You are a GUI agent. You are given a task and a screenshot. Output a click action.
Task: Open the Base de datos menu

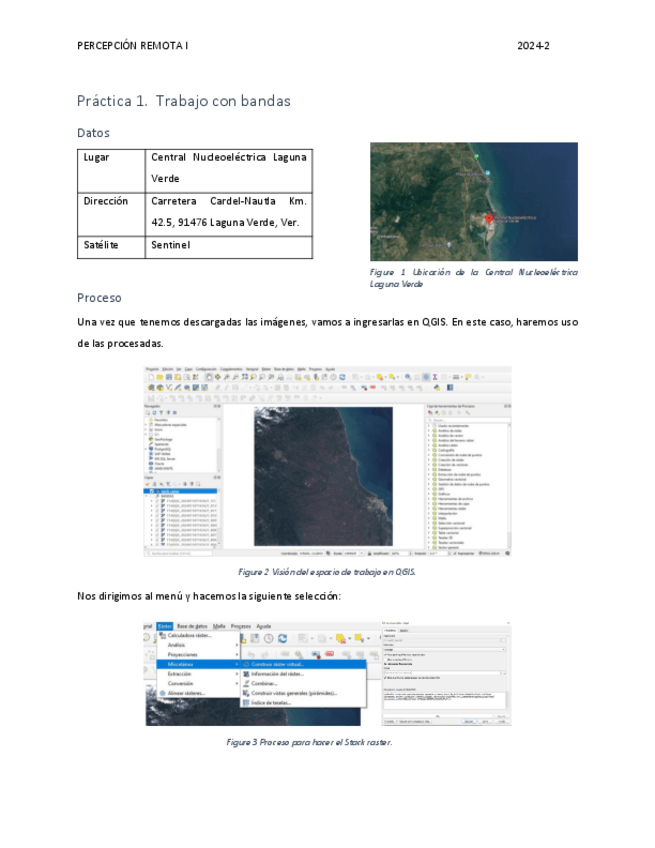click(192, 626)
